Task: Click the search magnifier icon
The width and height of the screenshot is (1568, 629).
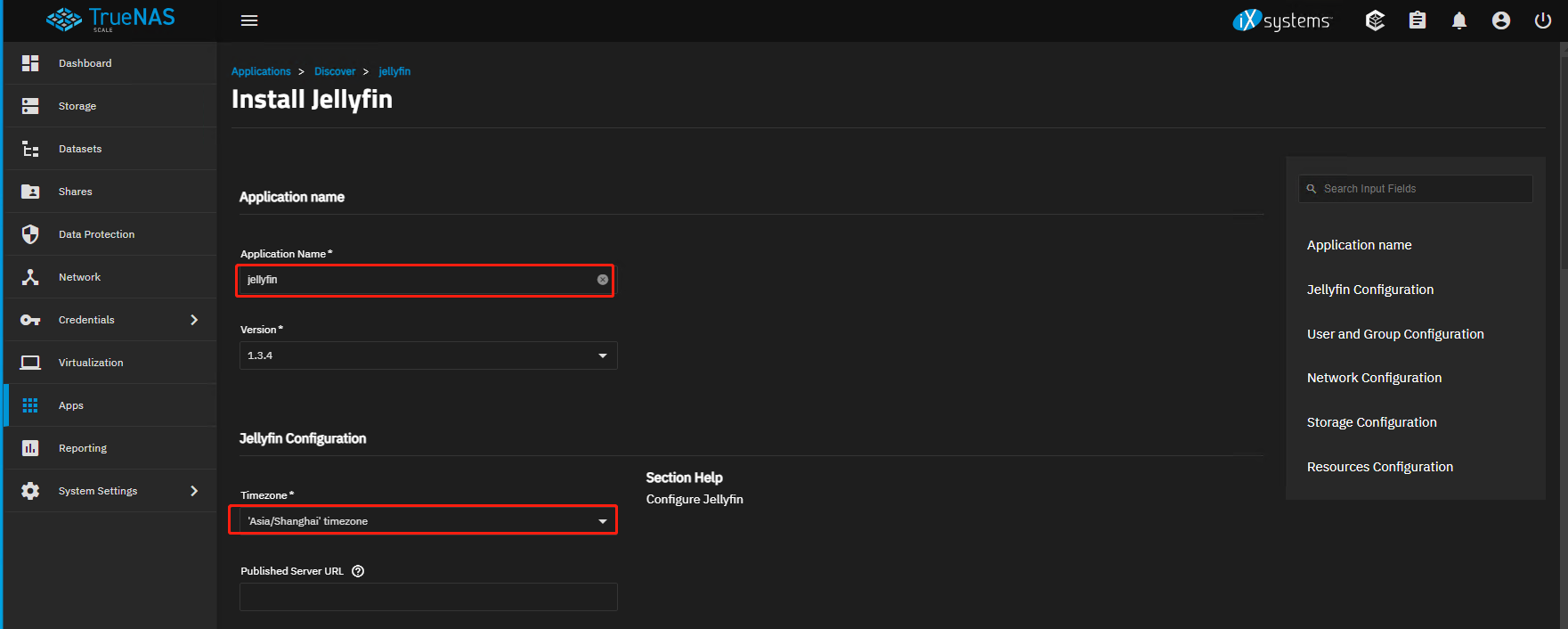Action: [x=1312, y=189]
